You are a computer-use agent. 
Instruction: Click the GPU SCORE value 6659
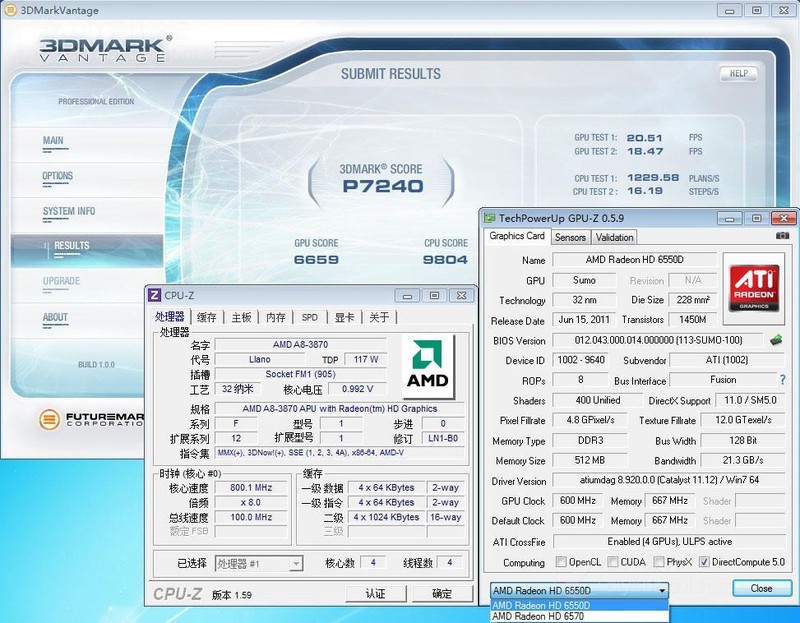click(x=316, y=260)
